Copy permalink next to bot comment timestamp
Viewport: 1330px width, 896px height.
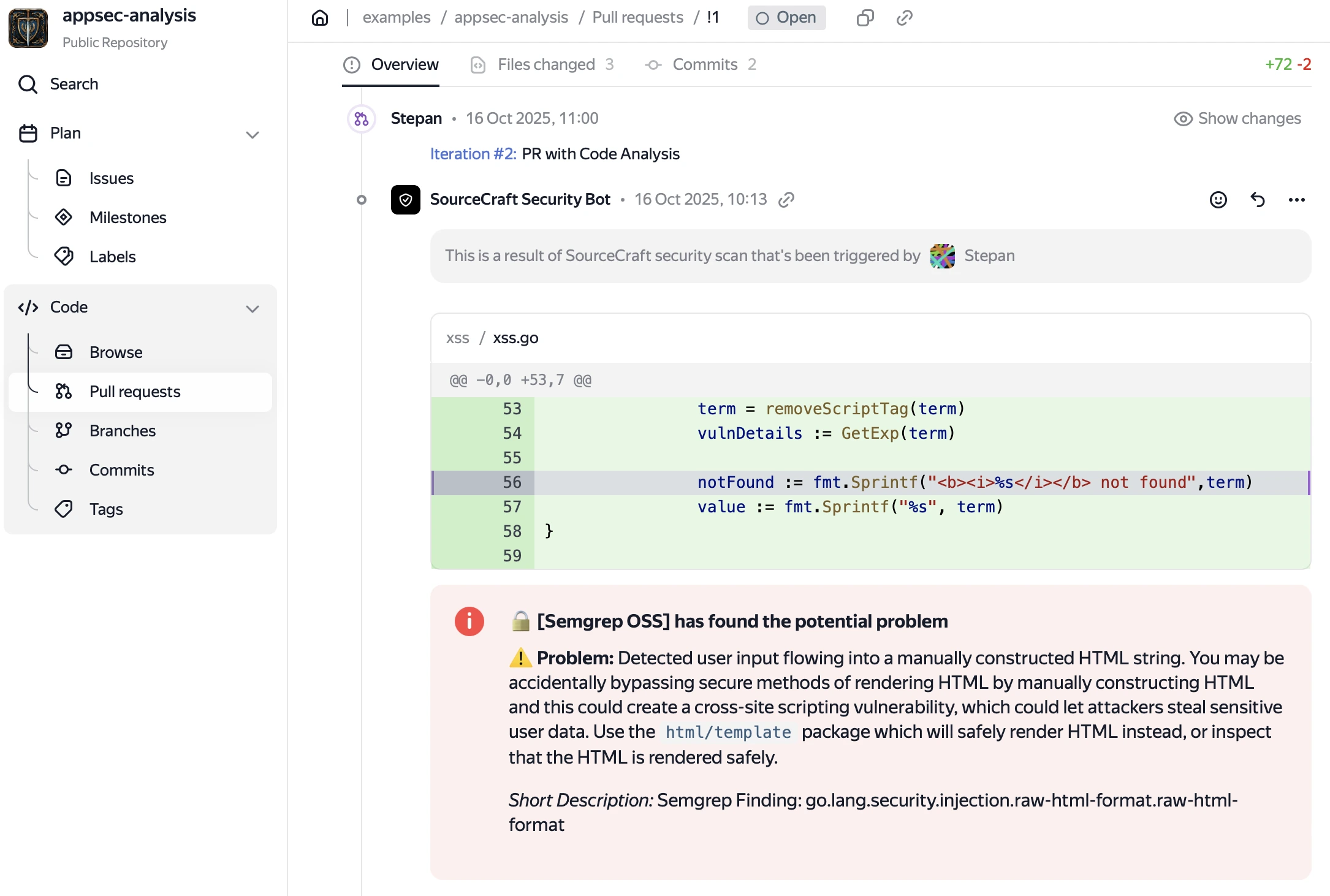(786, 200)
